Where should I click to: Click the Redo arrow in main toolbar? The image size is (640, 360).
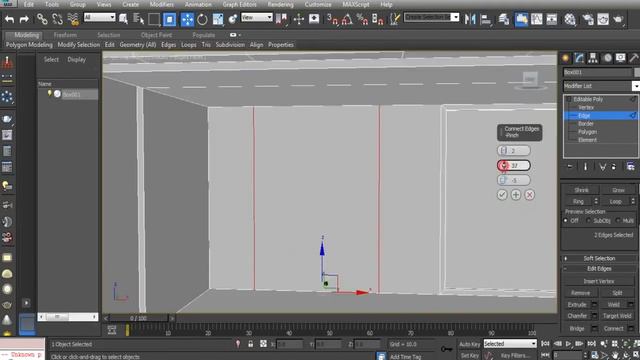coord(24,19)
